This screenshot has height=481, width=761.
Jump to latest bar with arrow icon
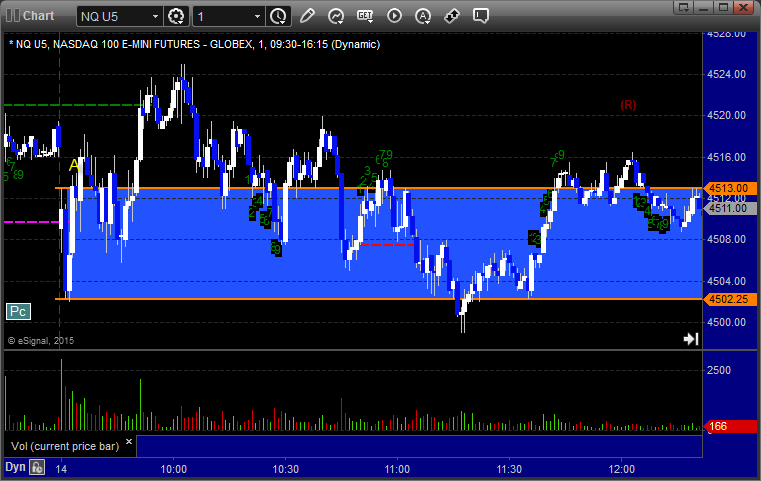coord(691,339)
